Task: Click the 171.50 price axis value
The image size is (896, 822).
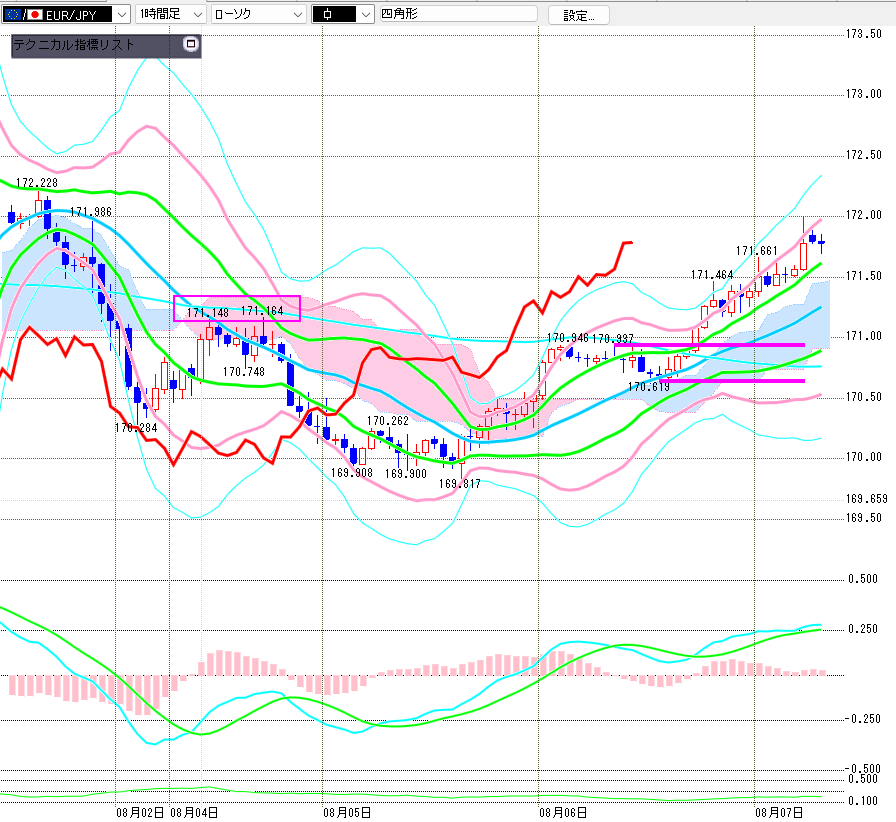Action: [864, 276]
